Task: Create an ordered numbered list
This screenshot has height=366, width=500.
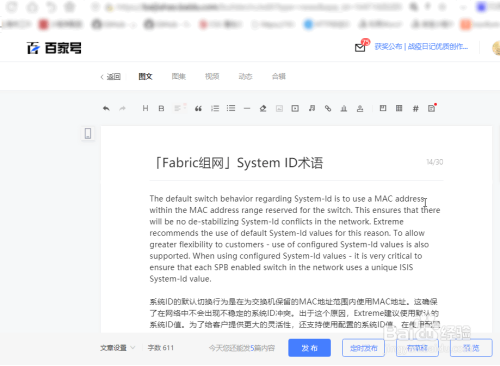Action: 215,108
